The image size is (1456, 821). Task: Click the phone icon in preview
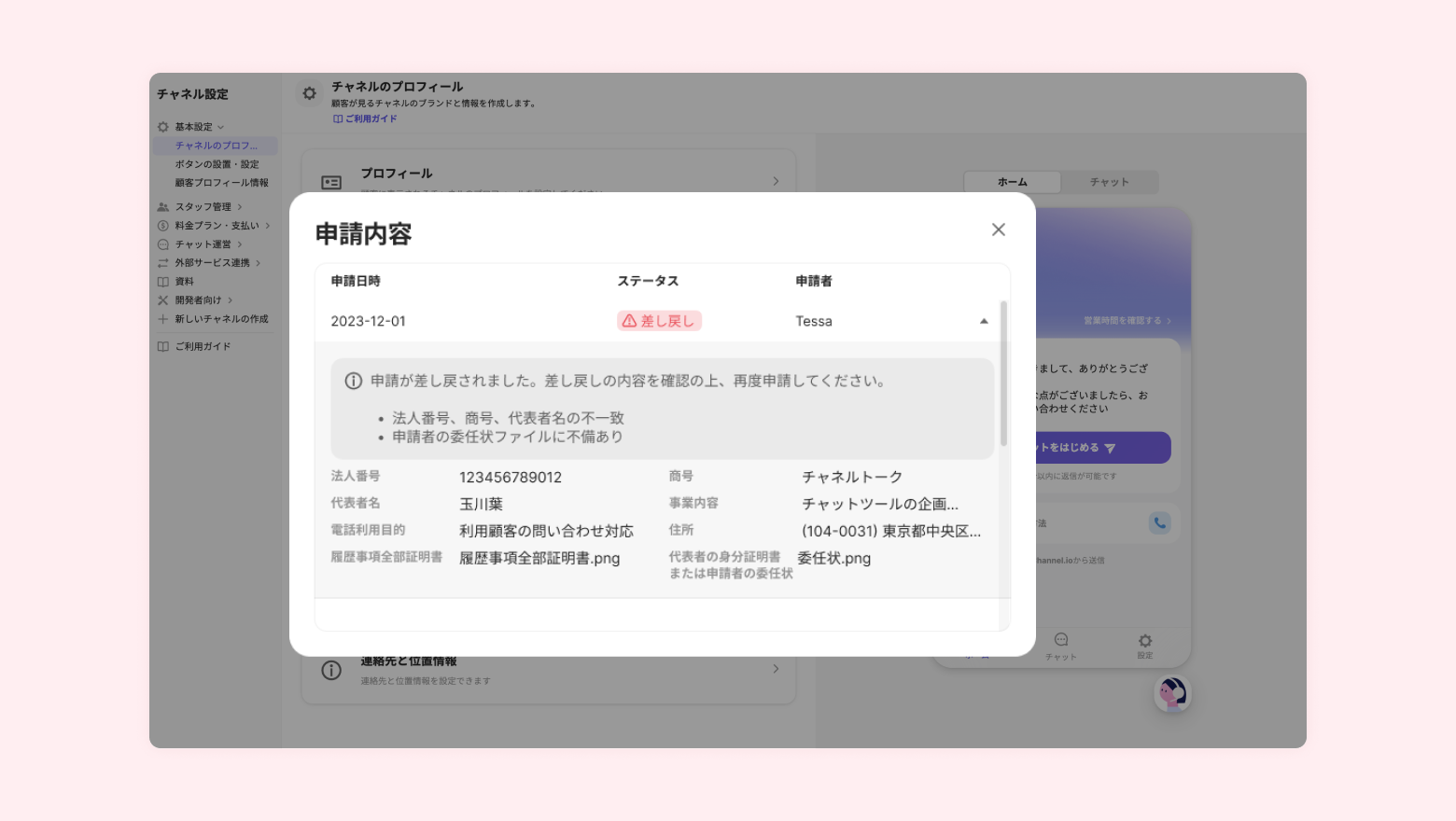pyautogui.click(x=1159, y=523)
